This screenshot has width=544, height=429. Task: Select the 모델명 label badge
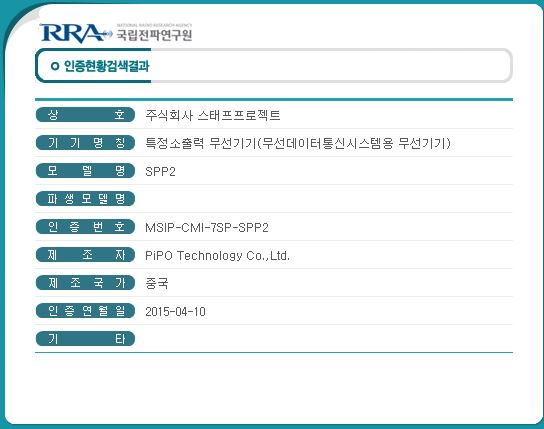85,171
